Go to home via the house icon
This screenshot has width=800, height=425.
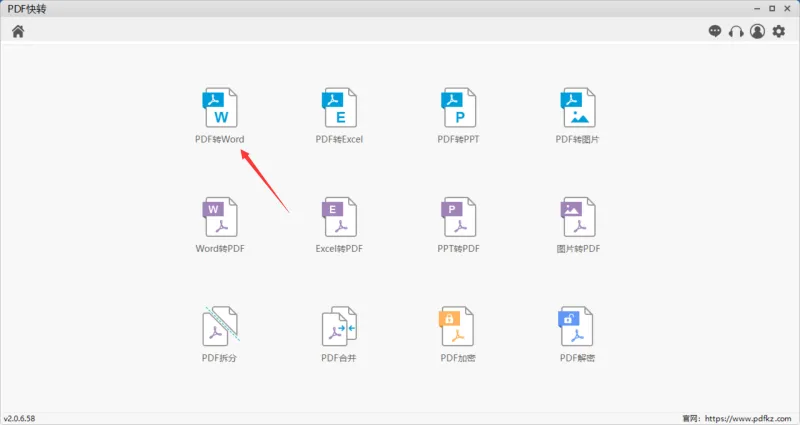tap(18, 32)
